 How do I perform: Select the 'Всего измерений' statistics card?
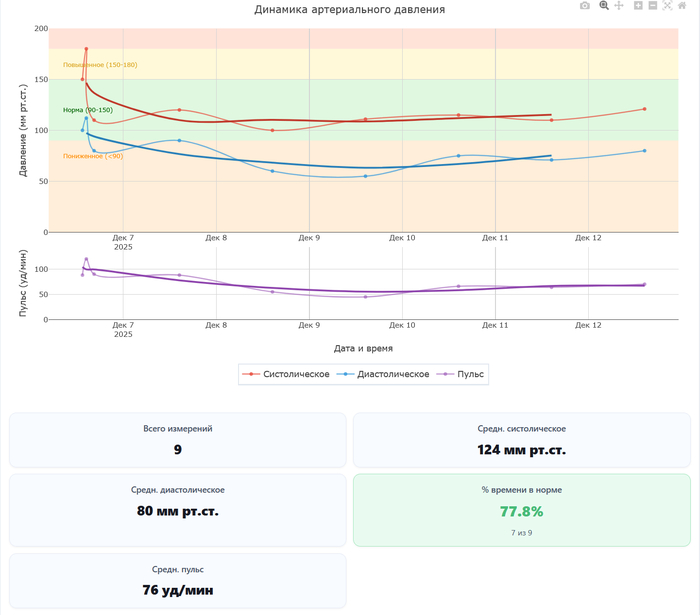click(x=178, y=440)
